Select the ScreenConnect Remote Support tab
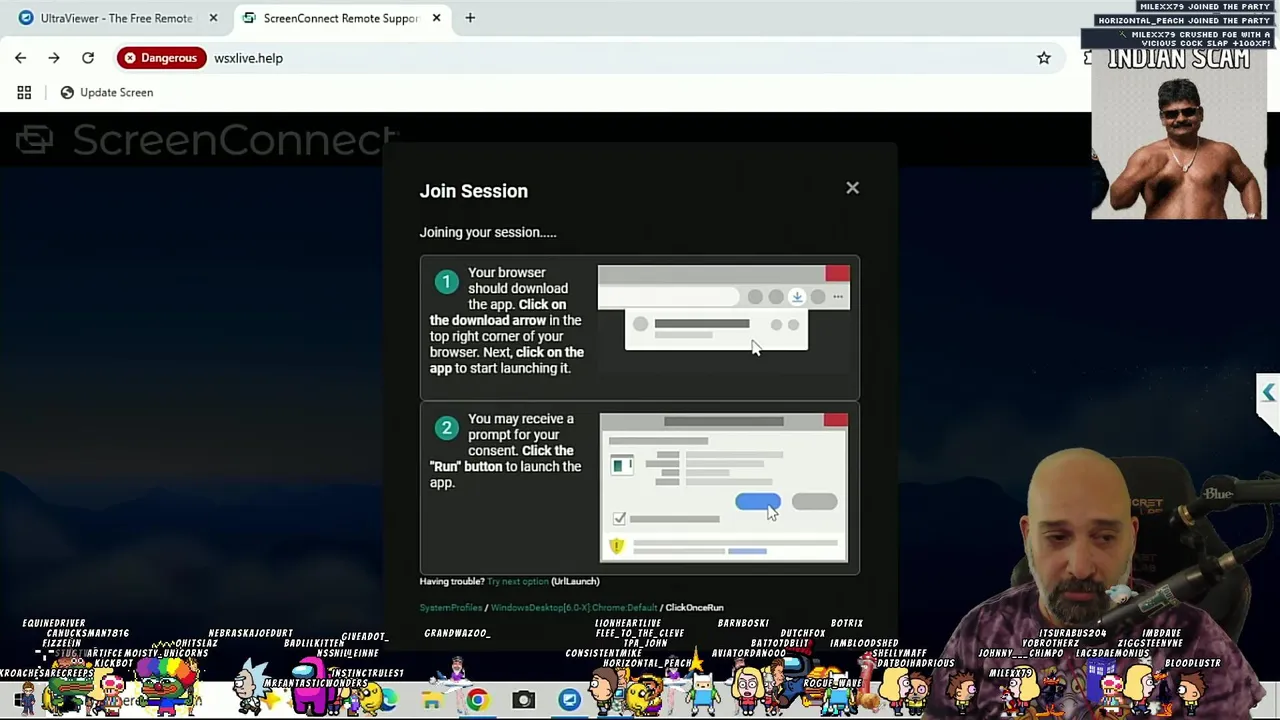Image resolution: width=1280 pixels, height=720 pixels. pyautogui.click(x=340, y=18)
